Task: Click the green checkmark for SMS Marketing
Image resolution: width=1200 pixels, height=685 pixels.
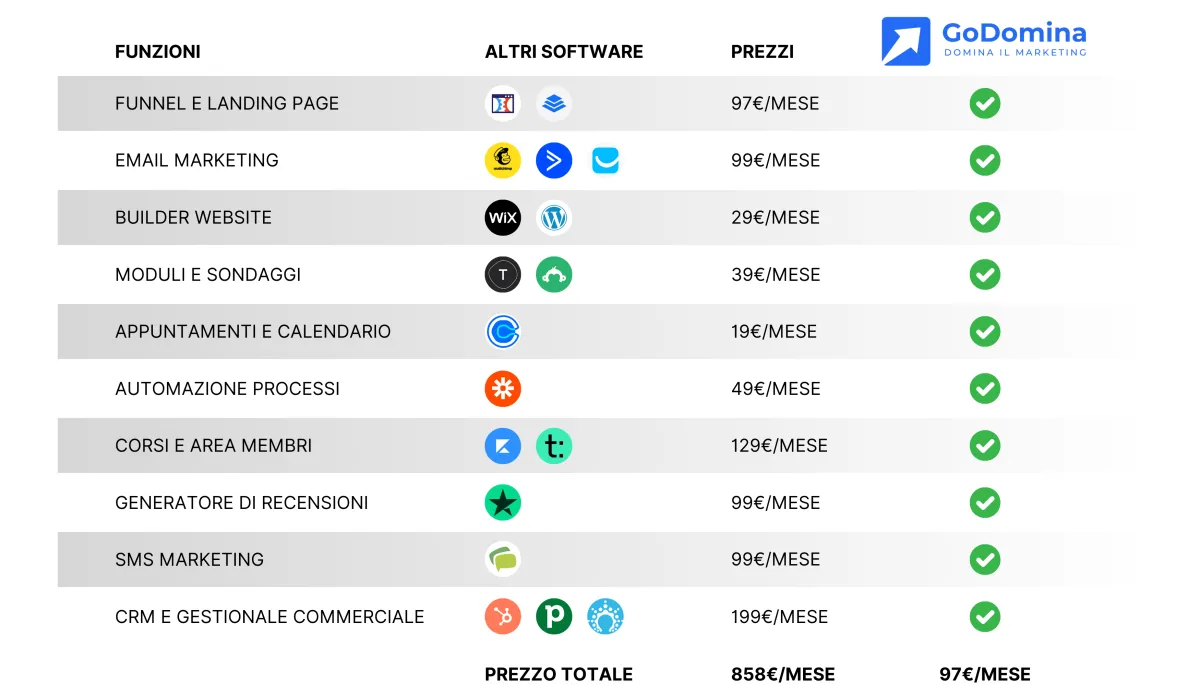Action: [985, 559]
